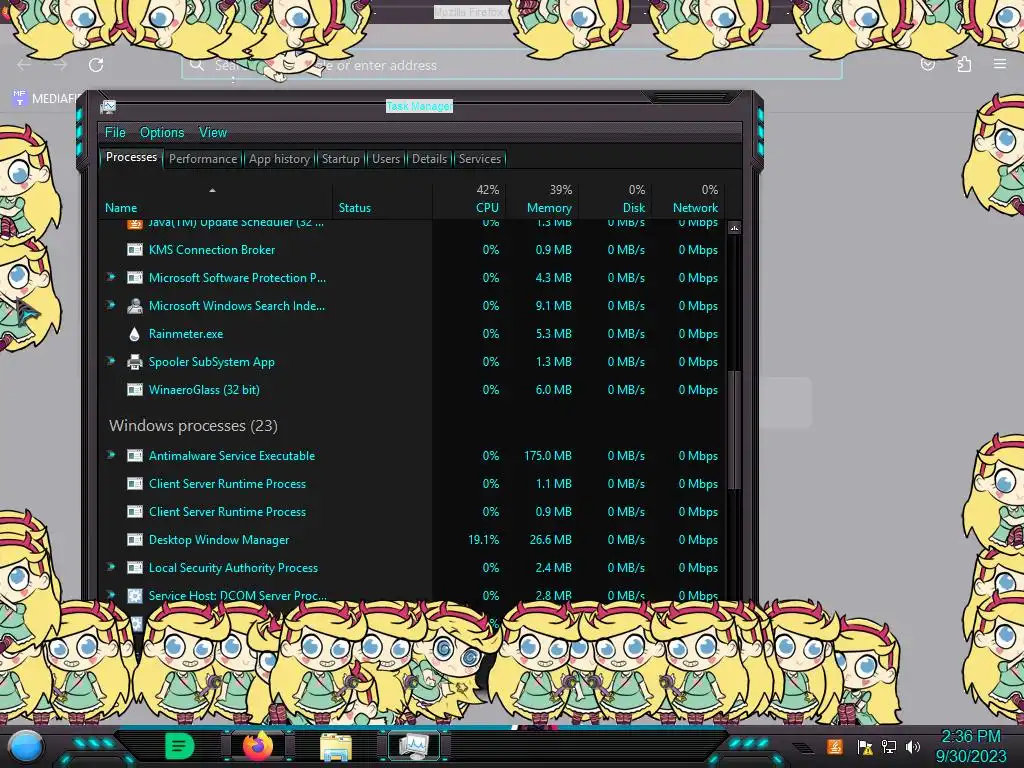Viewport: 1024px width, 768px height.
Task: Click the Spooler SubSystem printer icon
Action: [x=135, y=362]
